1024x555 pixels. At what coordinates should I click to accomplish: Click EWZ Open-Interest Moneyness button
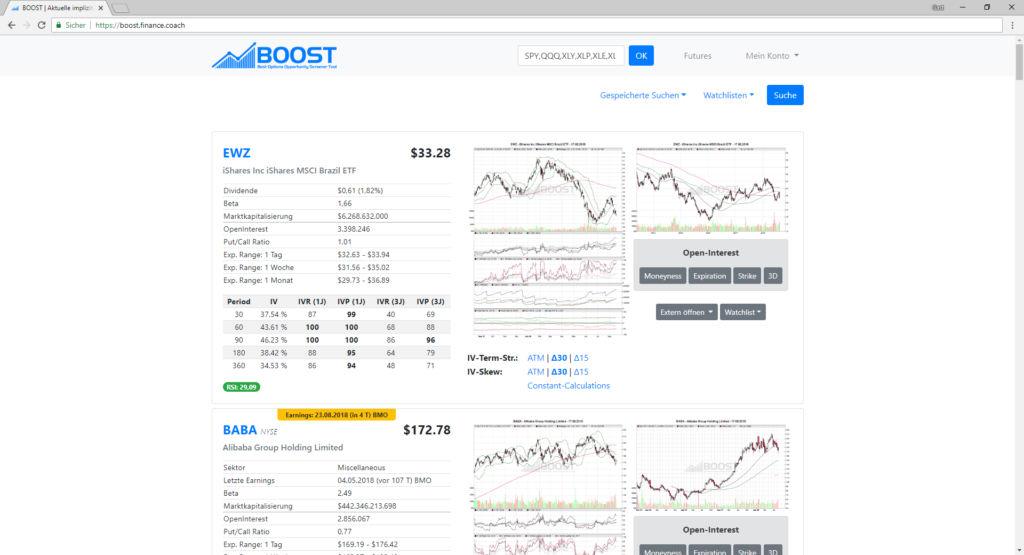tap(662, 276)
